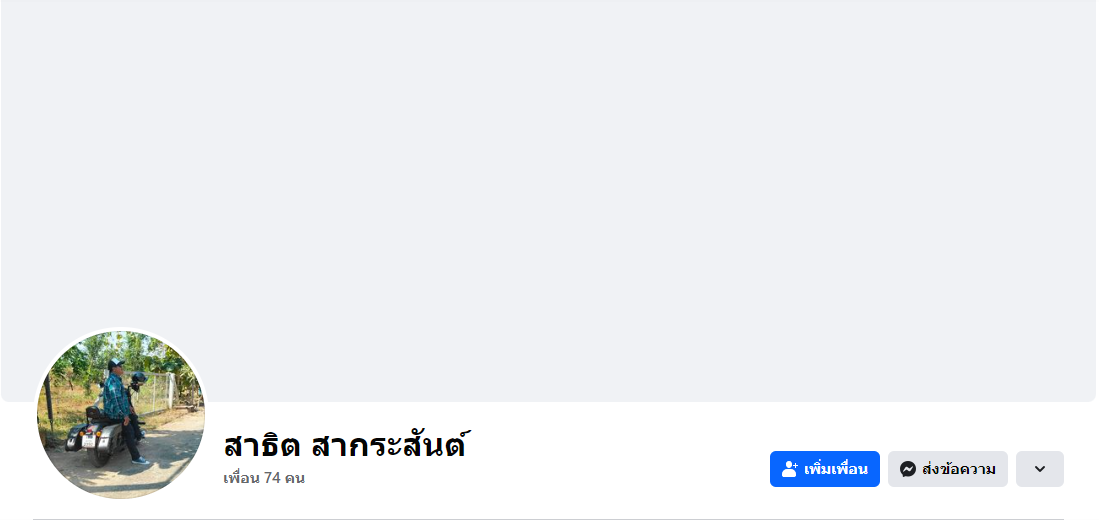Open the round profile picture
This screenshot has height=526, width=1099.
[121, 414]
